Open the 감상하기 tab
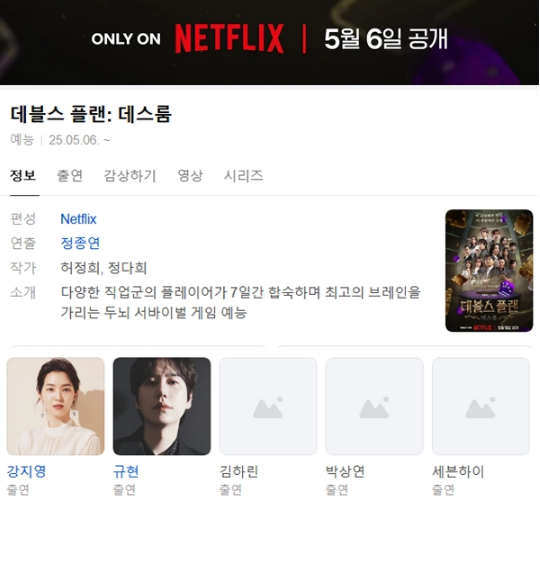This screenshot has width=540, height=562. click(130, 176)
